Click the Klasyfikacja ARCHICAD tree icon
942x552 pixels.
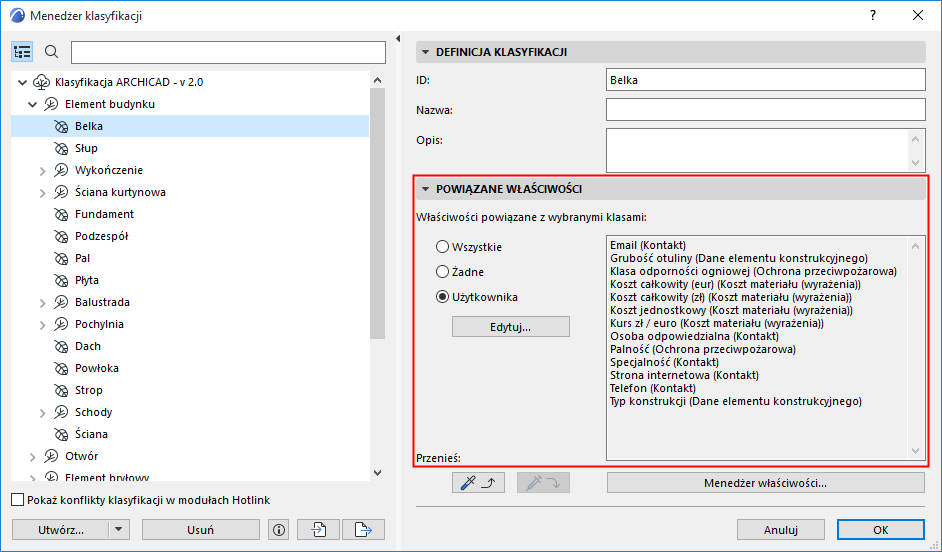pyautogui.click(x=41, y=82)
